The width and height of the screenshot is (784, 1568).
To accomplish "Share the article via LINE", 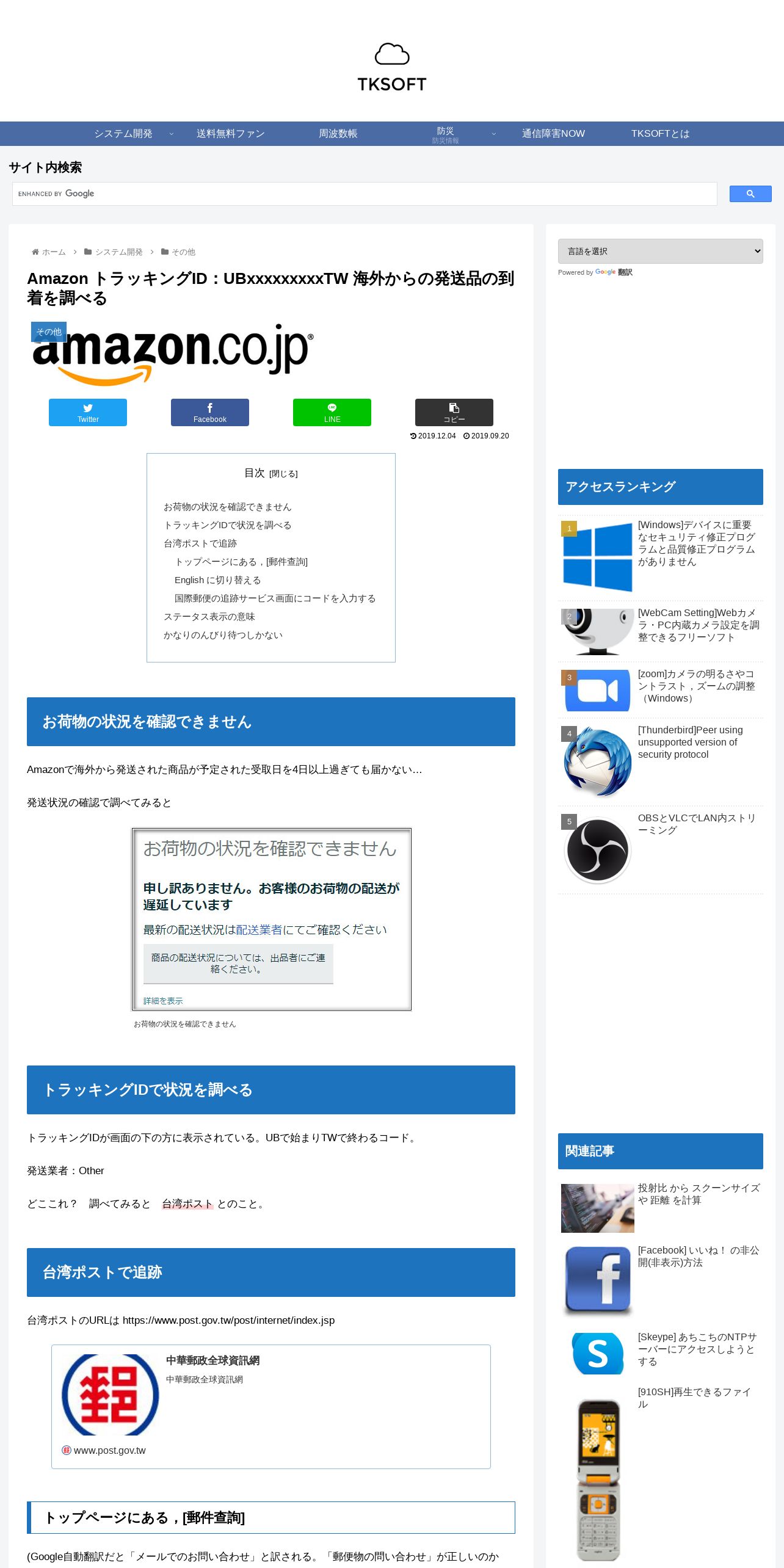I will 332,412.
